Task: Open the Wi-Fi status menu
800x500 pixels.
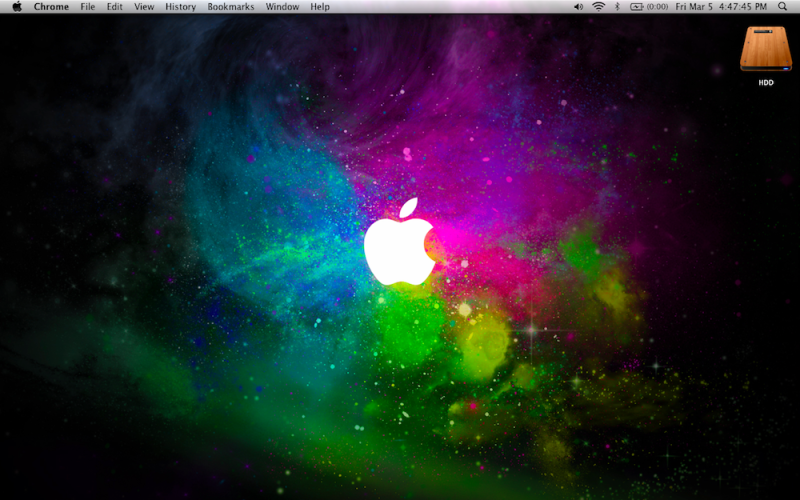Action: (598, 7)
